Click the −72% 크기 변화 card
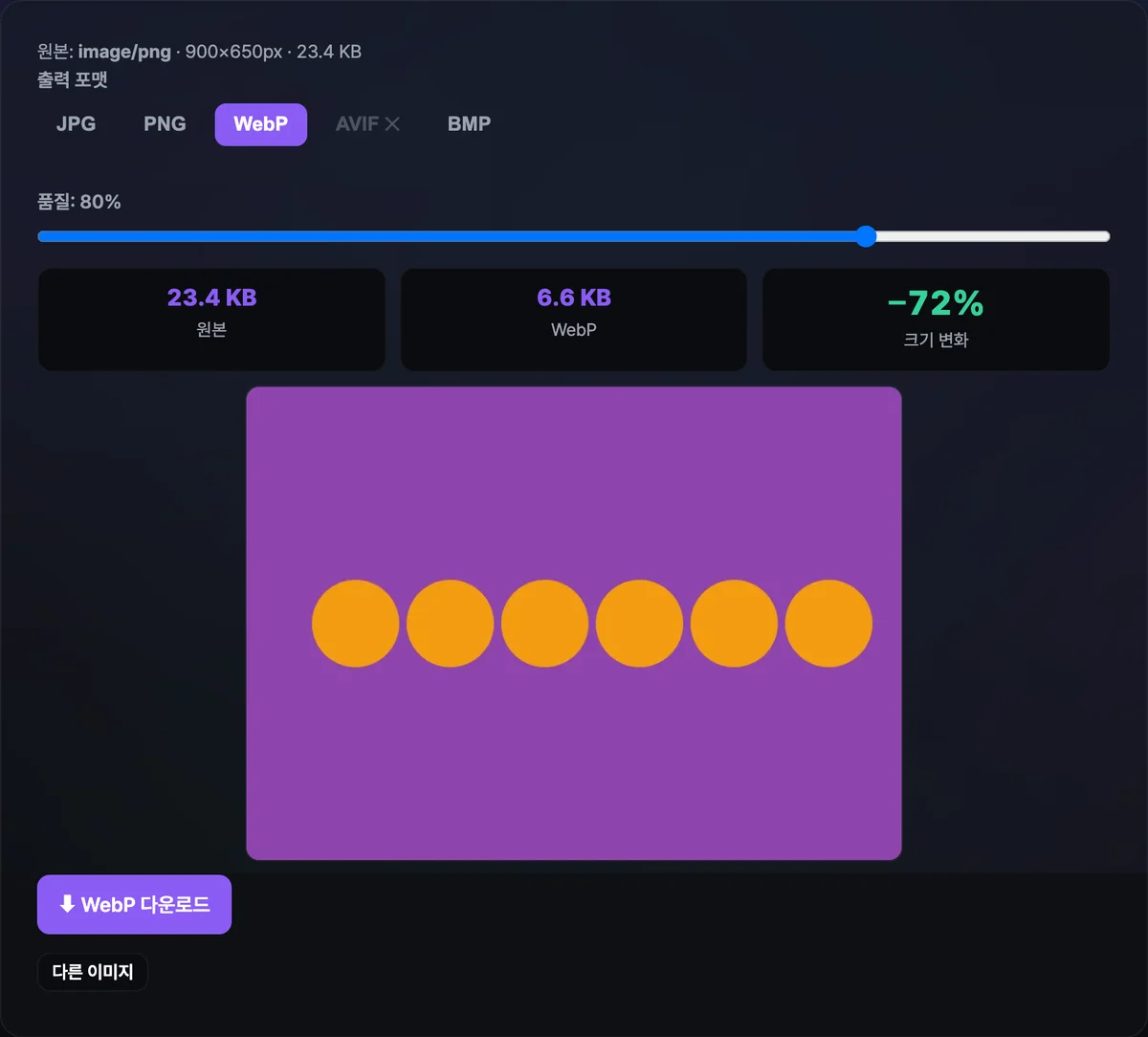The image size is (1148, 1037). click(936, 320)
